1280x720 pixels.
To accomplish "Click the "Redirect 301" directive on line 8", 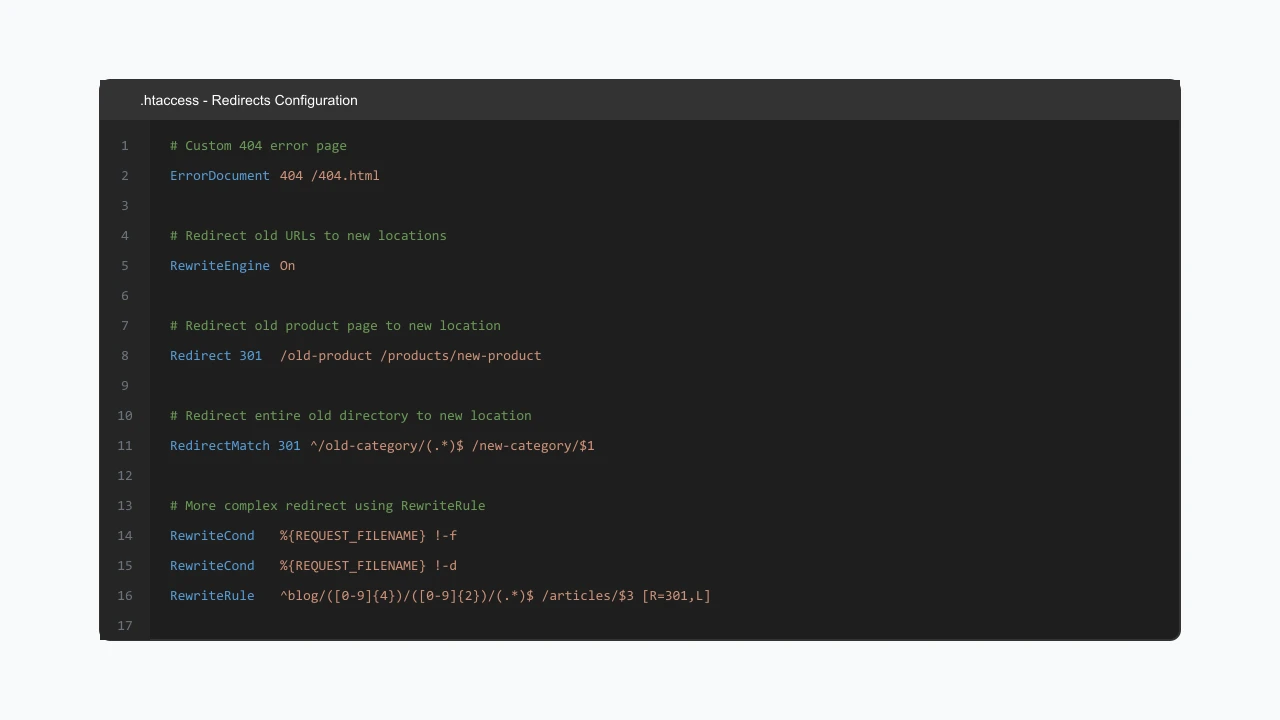I will tap(216, 355).
